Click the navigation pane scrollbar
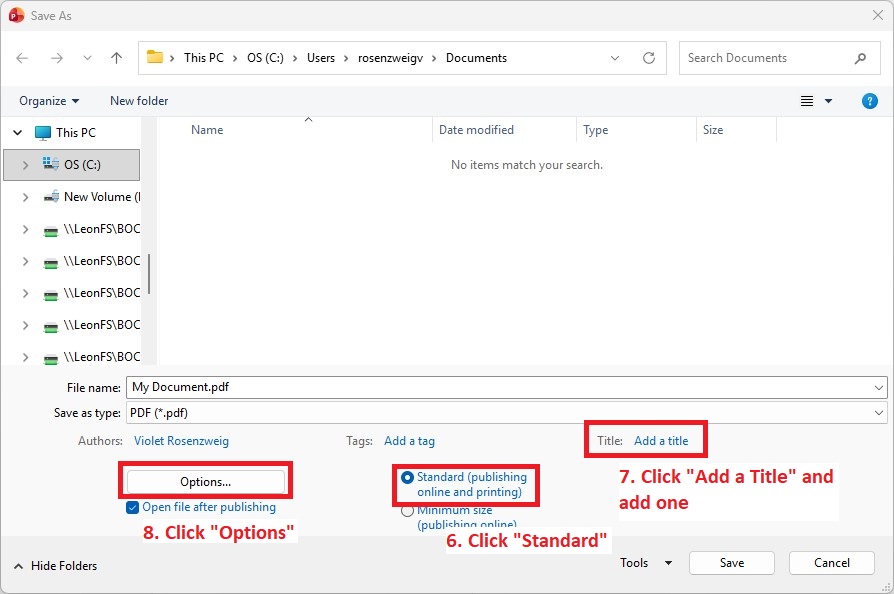894x594 pixels. click(149, 274)
